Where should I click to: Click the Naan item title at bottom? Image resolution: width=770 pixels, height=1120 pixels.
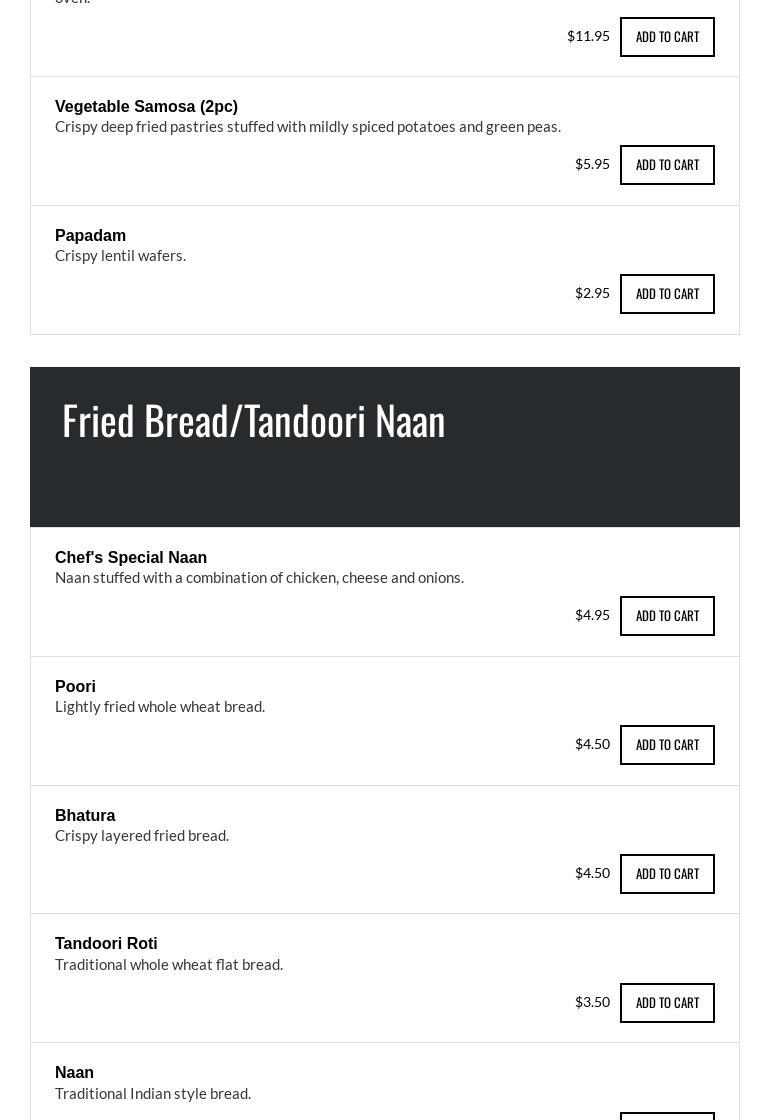(x=74, y=1073)
